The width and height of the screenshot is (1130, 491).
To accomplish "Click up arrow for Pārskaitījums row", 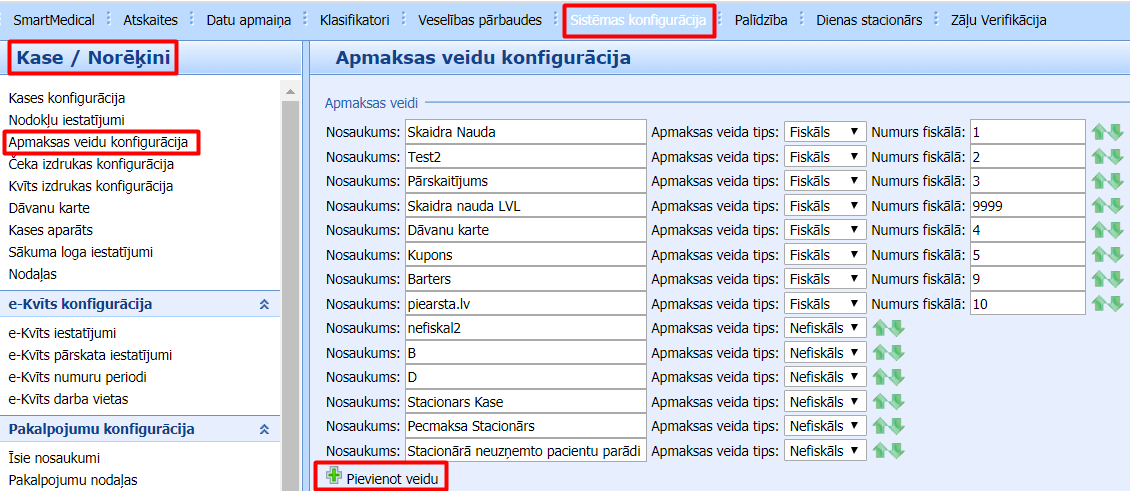I will click(1100, 181).
